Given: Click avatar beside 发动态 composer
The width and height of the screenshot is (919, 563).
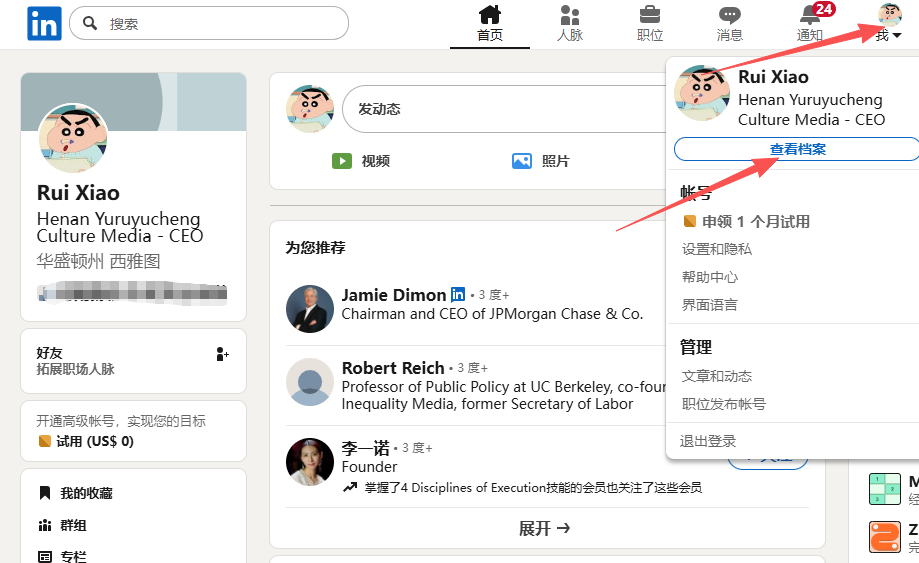Looking at the screenshot, I should click(310, 109).
